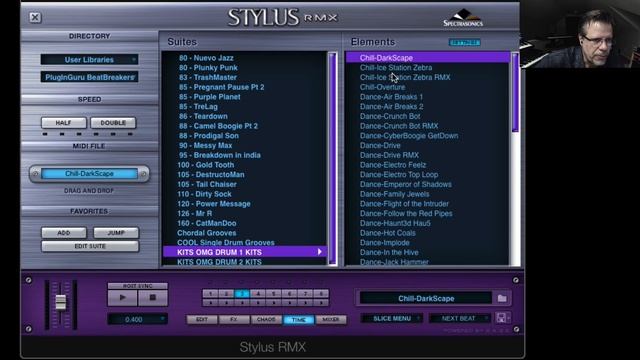Click the Chill-DarkScape name display at bottom
The image size is (640, 360).
pos(426,298)
